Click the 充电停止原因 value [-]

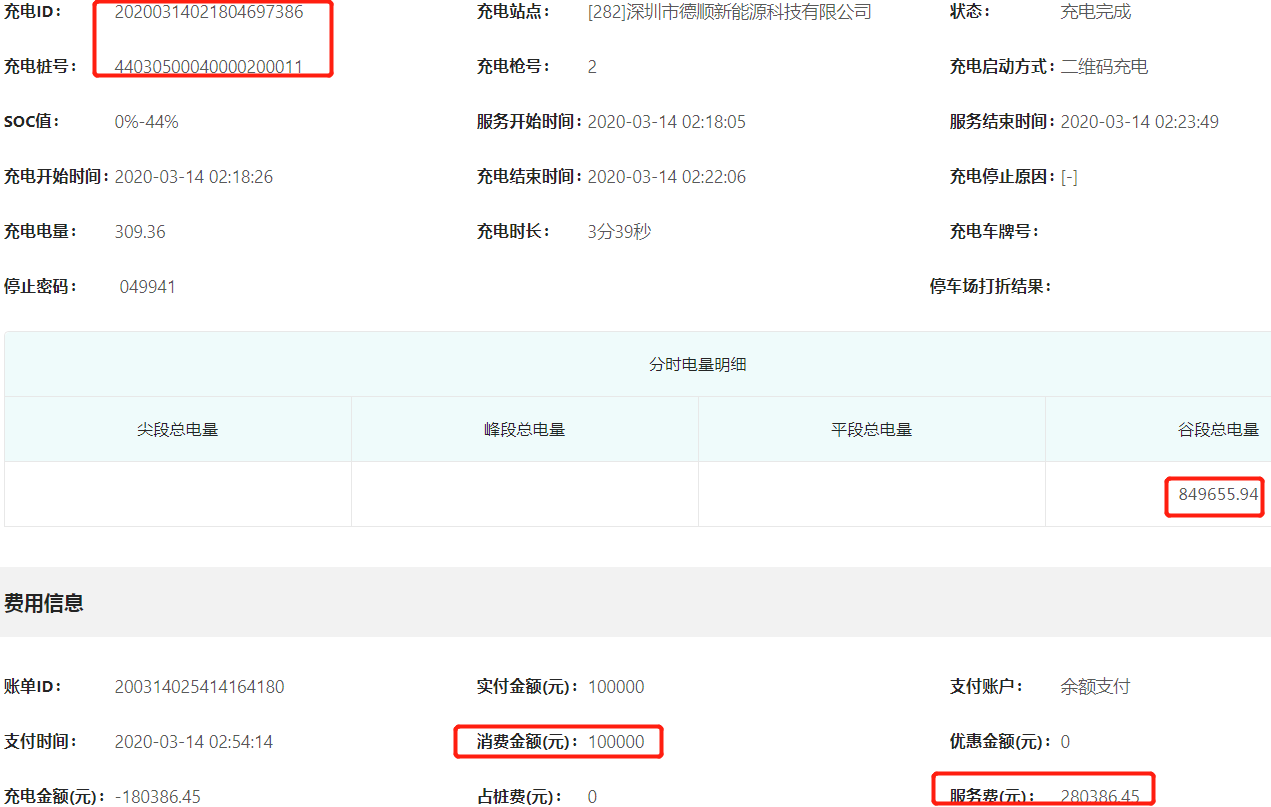[x=1069, y=177]
